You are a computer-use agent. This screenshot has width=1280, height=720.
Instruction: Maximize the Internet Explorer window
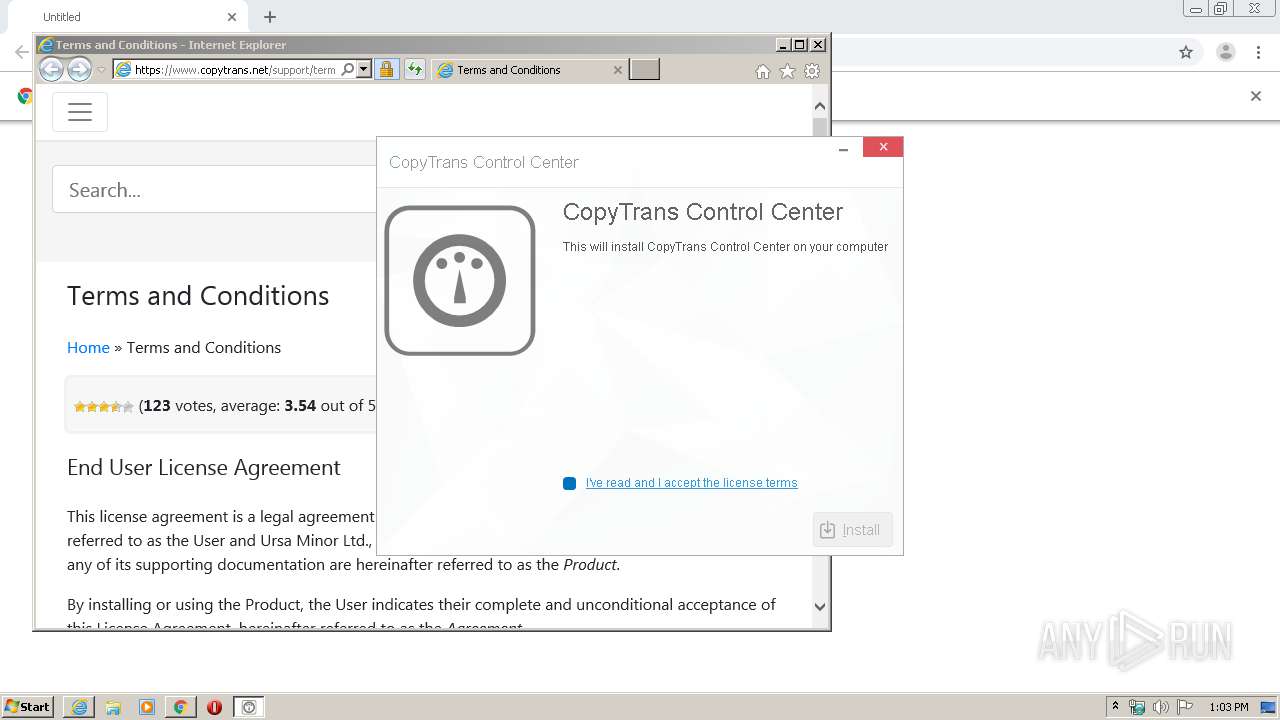tap(800, 45)
